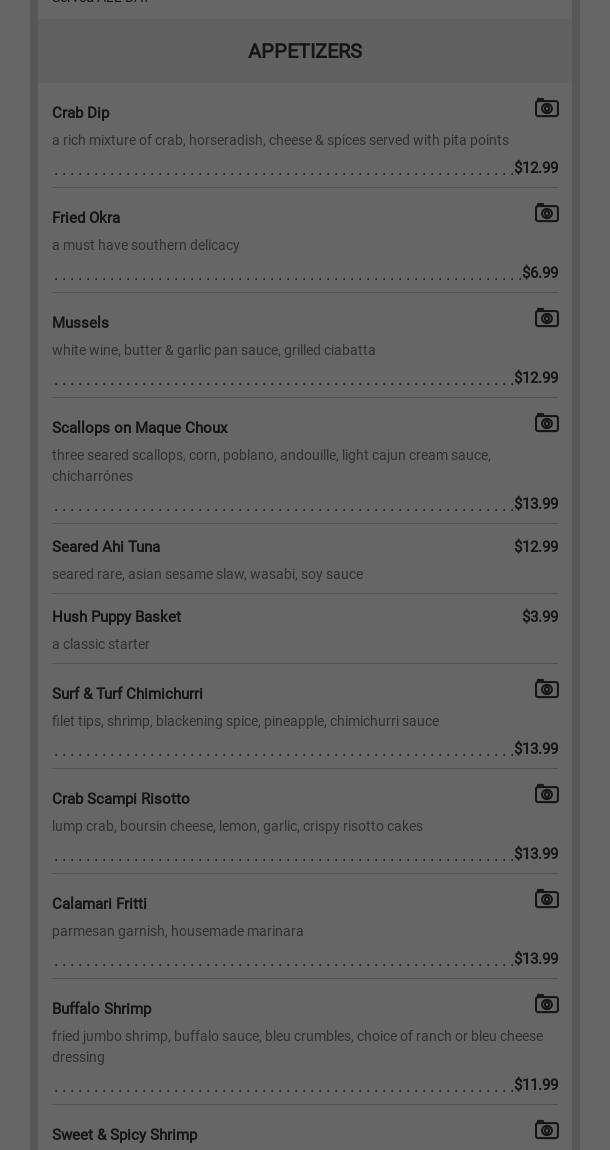Click the Buffalo Shrimp description text
The width and height of the screenshot is (610, 1150).
(x=297, y=1046)
